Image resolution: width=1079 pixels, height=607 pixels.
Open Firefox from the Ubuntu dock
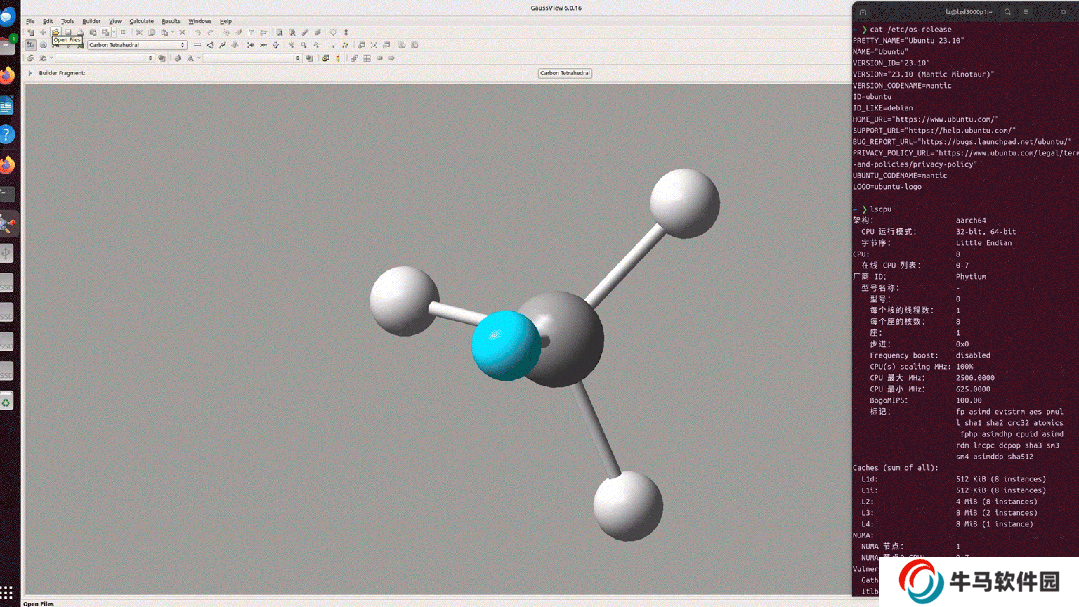click(x=8, y=76)
